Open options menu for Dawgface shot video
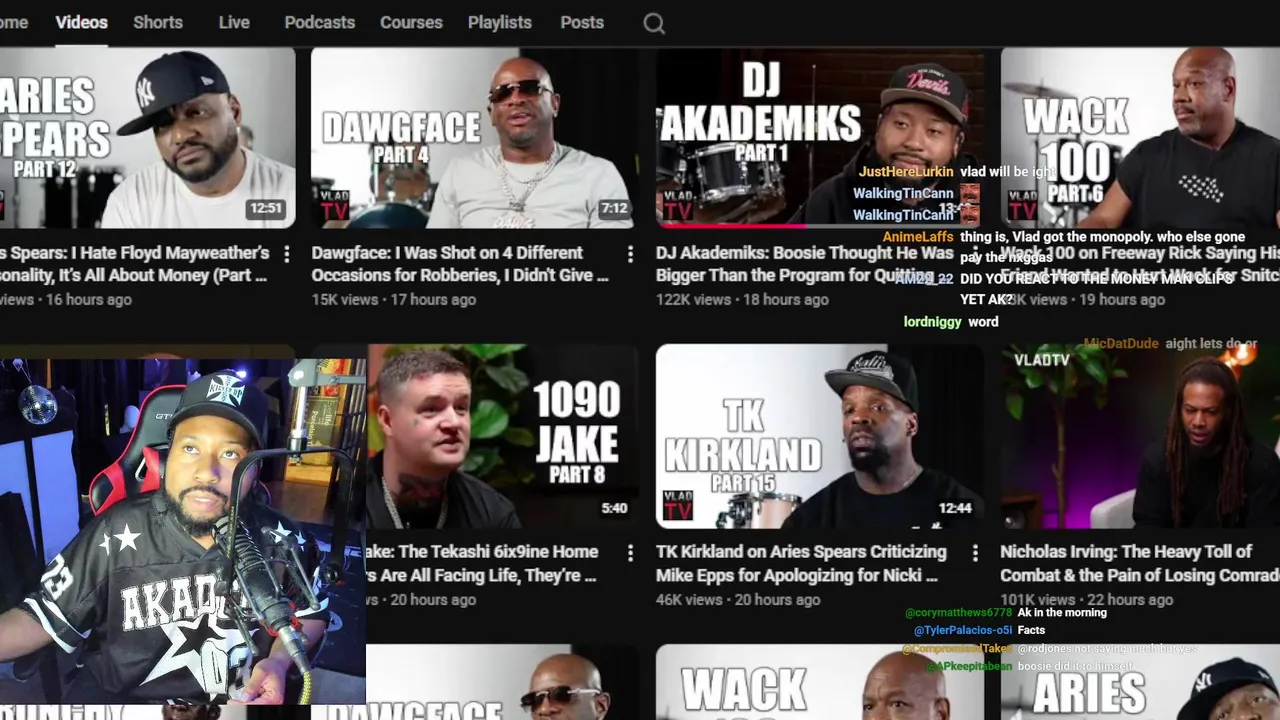 coord(630,255)
